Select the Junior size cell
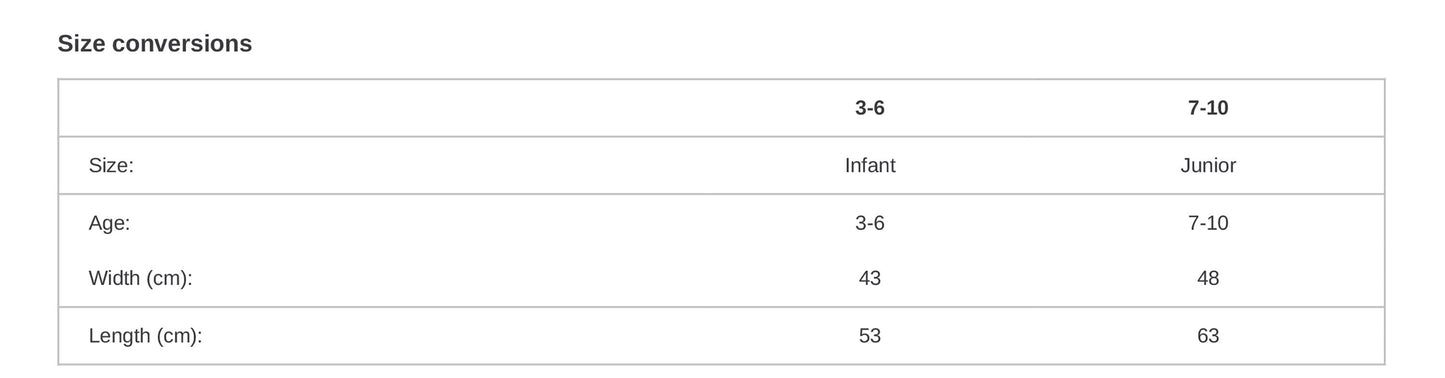Image resolution: width=1445 pixels, height=378 pixels. 1208,166
